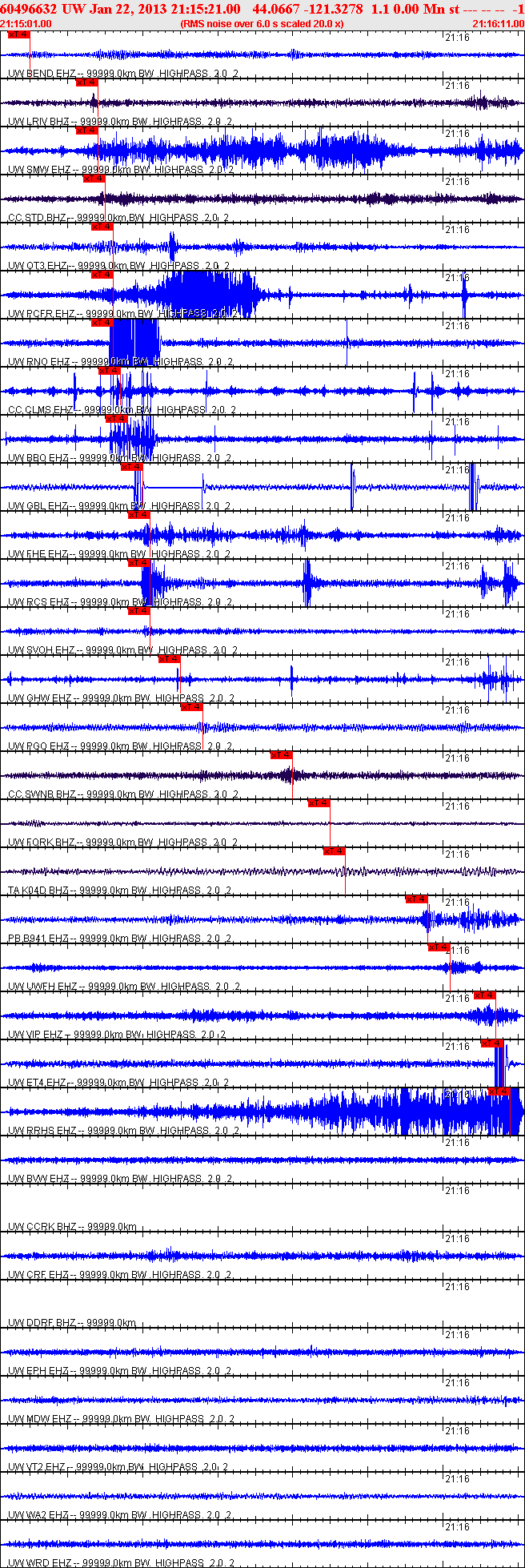
Task: Click the UW PCFR EHZ station label
Action: 122,314
